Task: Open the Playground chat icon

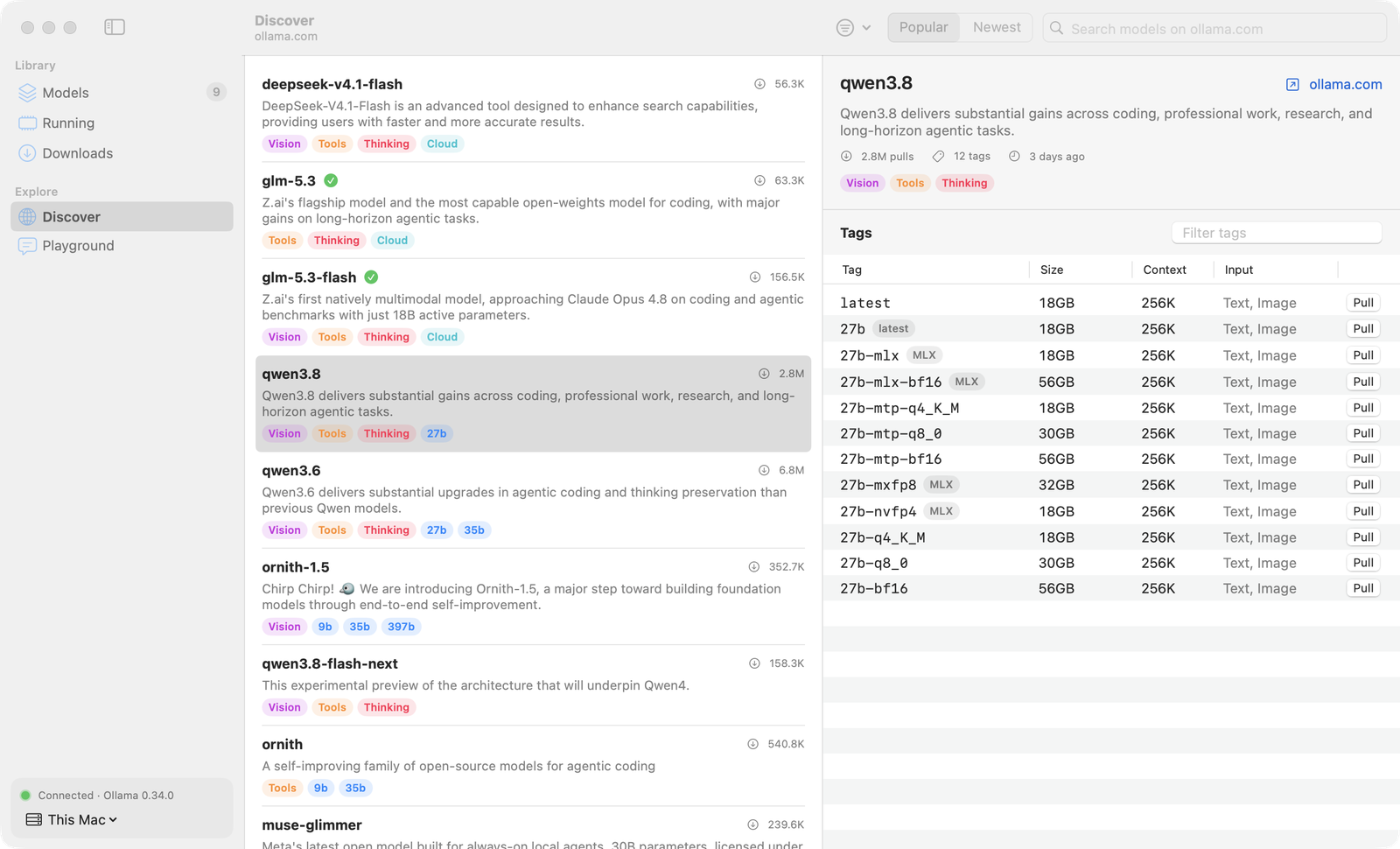Action: tap(27, 246)
